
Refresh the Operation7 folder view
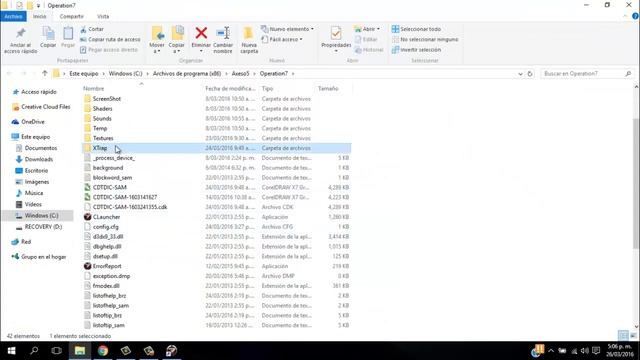point(530,74)
